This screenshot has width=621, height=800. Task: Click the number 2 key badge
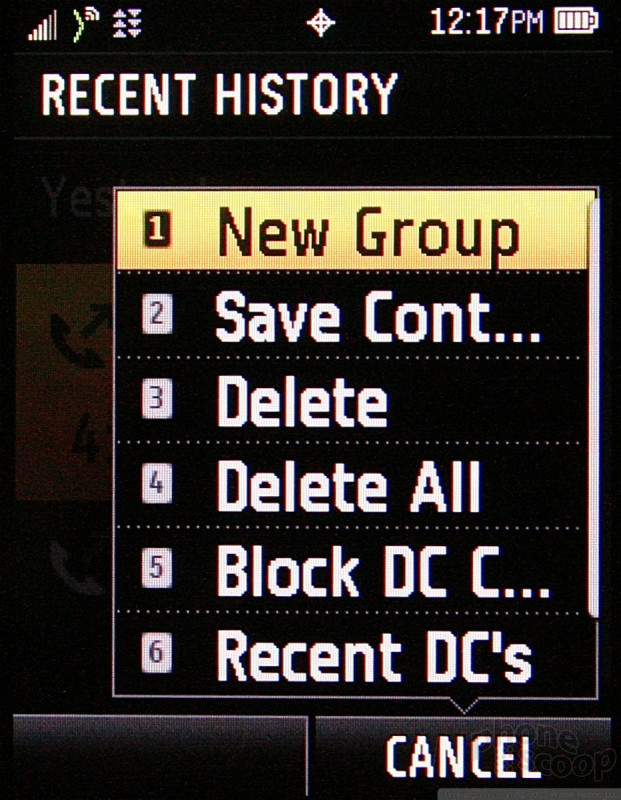coord(157,315)
